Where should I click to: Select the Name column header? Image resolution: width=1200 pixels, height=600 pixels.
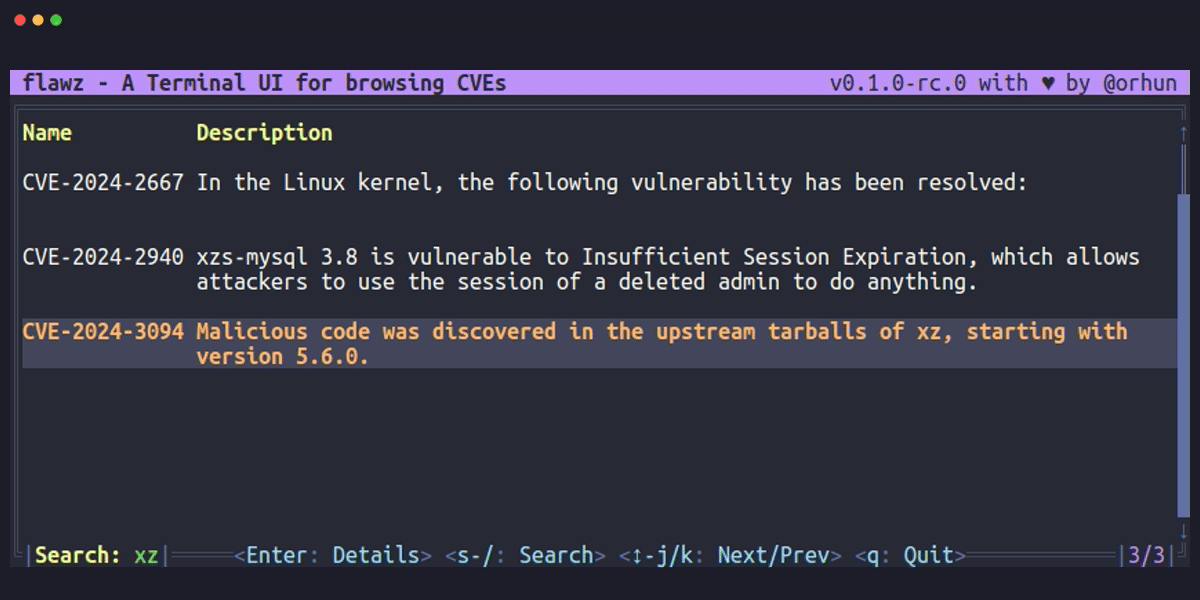tap(46, 132)
